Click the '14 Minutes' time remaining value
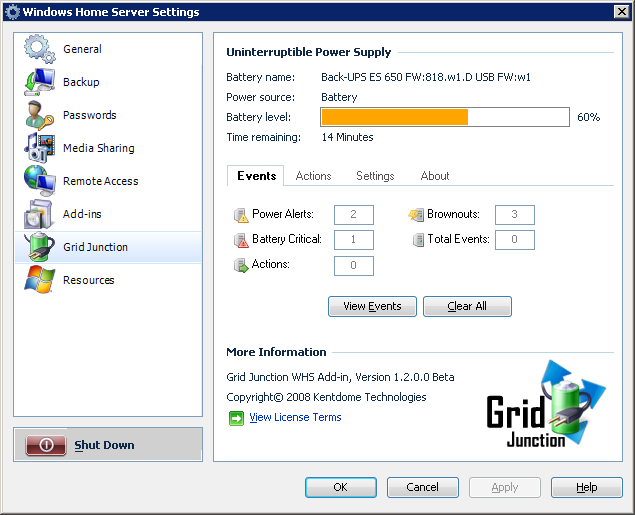635x515 pixels. tap(347, 137)
